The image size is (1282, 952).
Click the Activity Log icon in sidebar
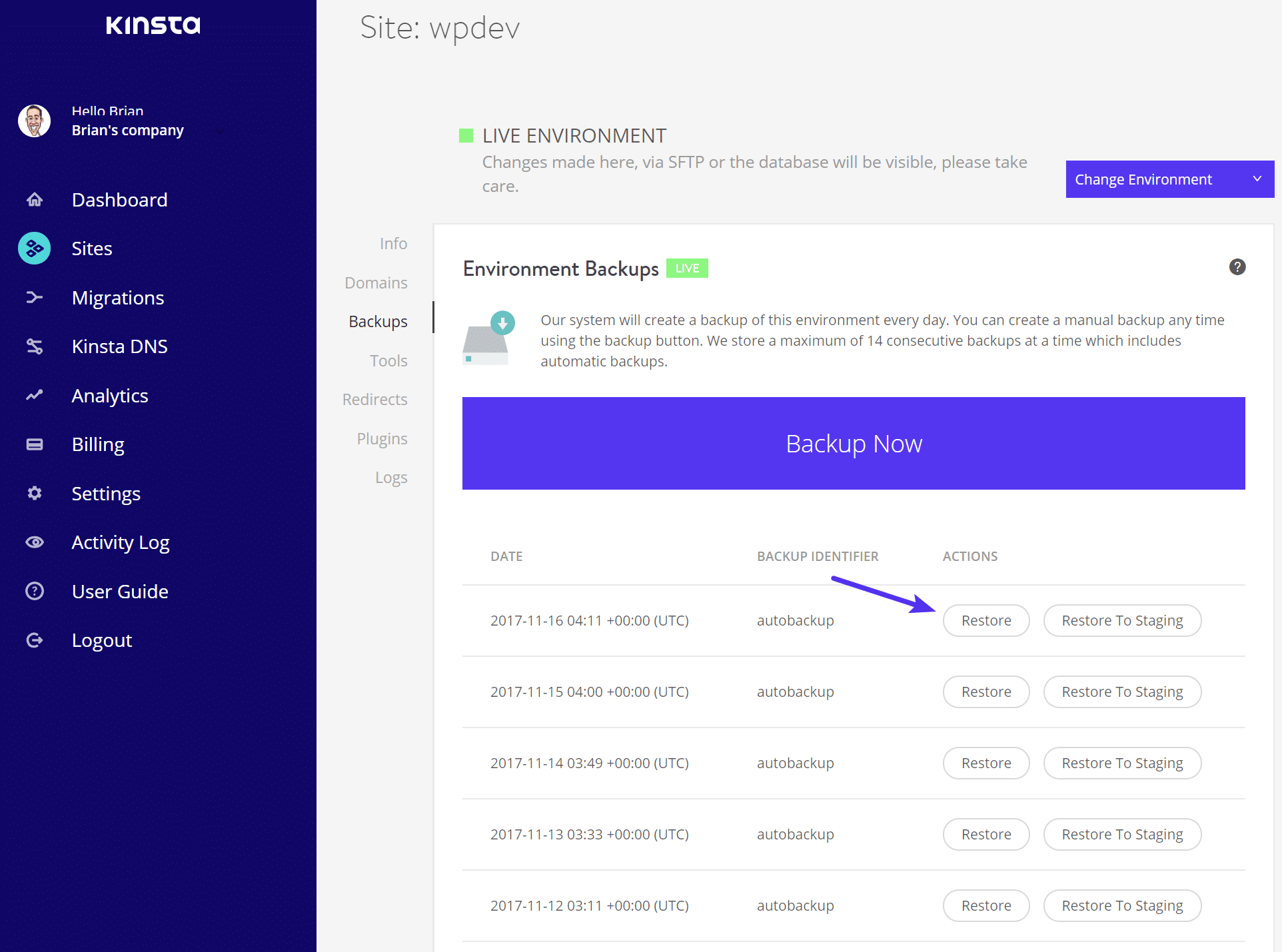[35, 541]
